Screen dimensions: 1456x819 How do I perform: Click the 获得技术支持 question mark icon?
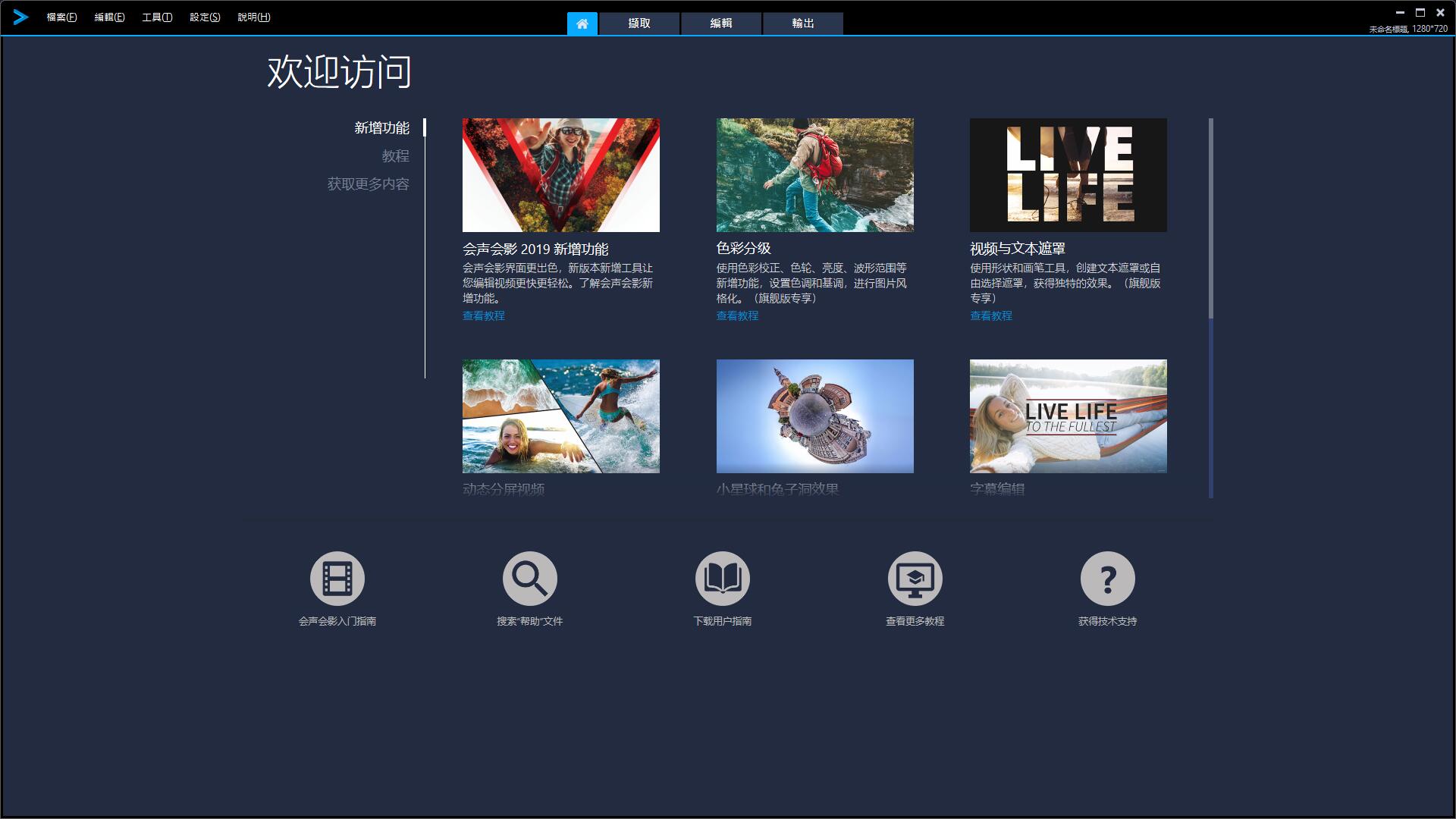pyautogui.click(x=1108, y=579)
